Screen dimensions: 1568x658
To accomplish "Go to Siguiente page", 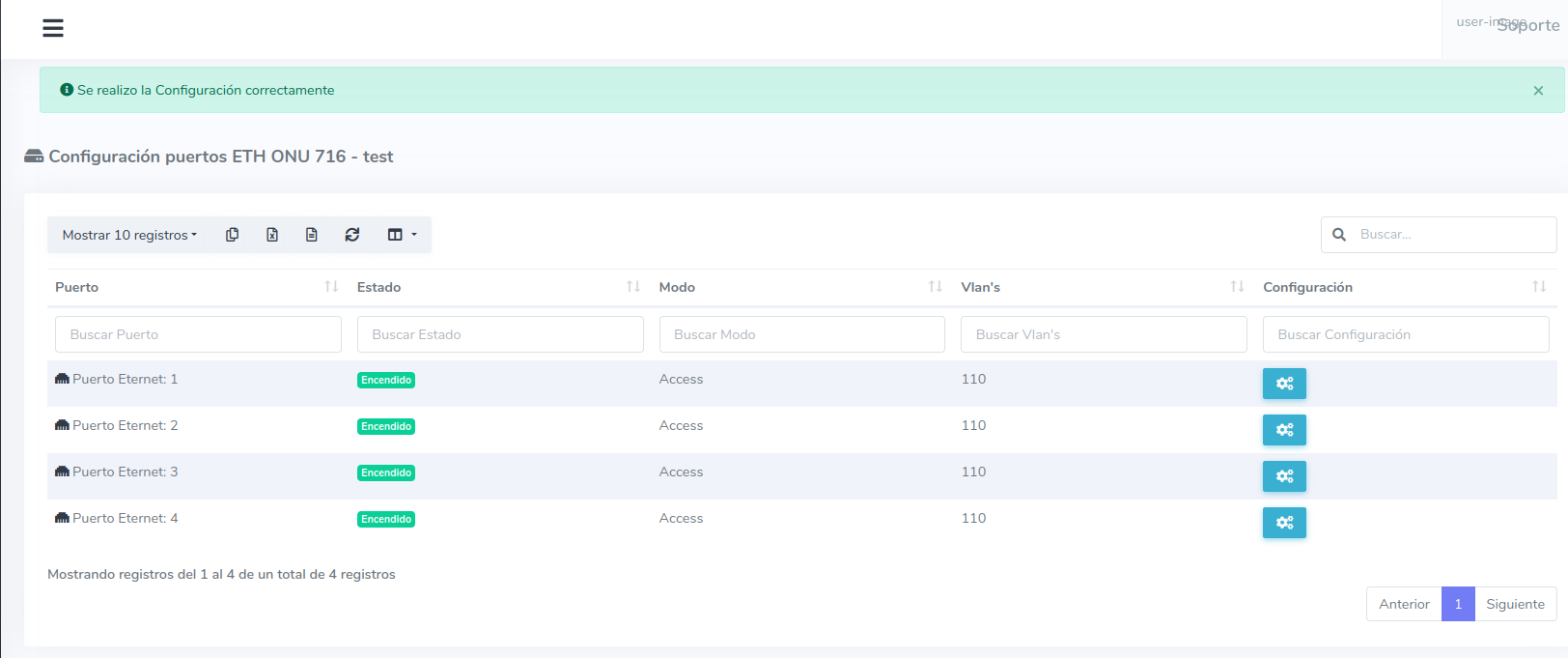I will (x=1515, y=604).
